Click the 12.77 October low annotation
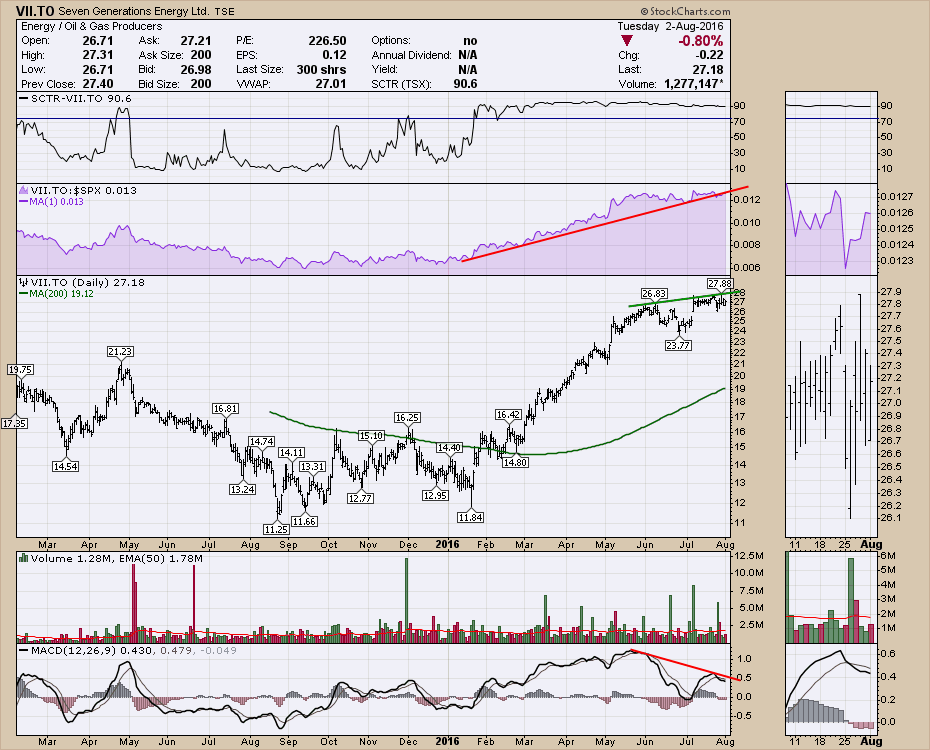930x750 pixels. pyautogui.click(x=360, y=498)
